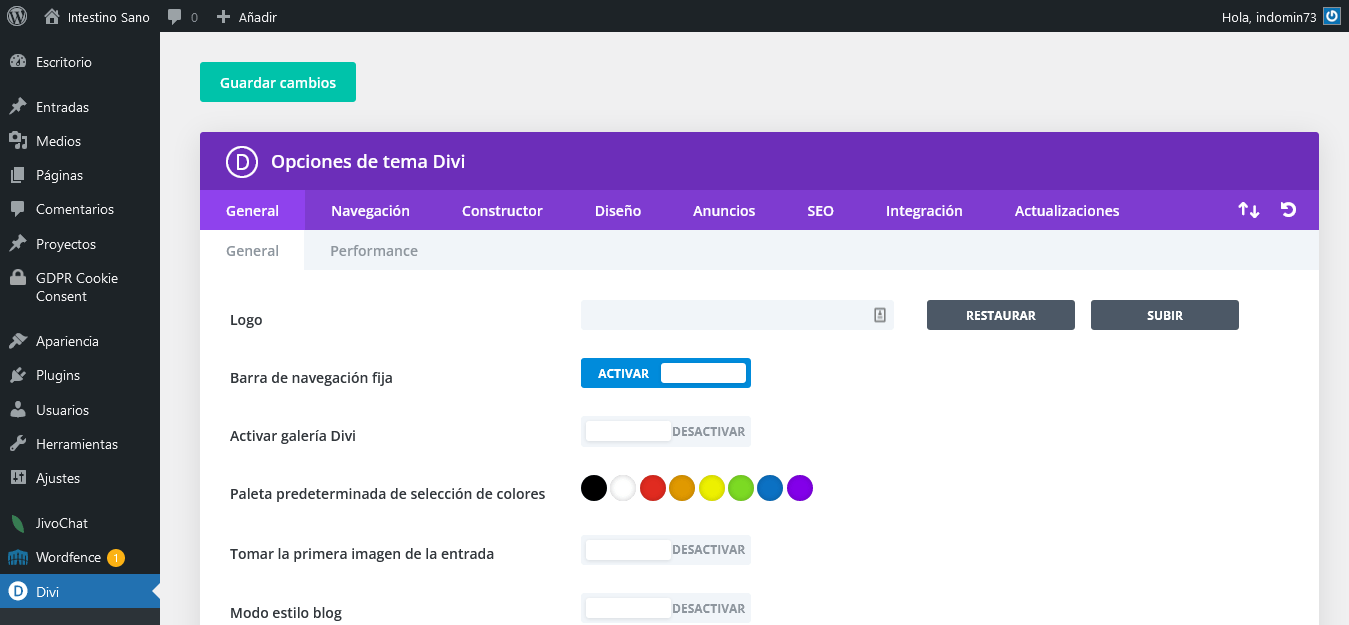Viewport: 1349px width, 625px height.
Task: Open Medios in the sidebar menu
Action: click(58, 141)
